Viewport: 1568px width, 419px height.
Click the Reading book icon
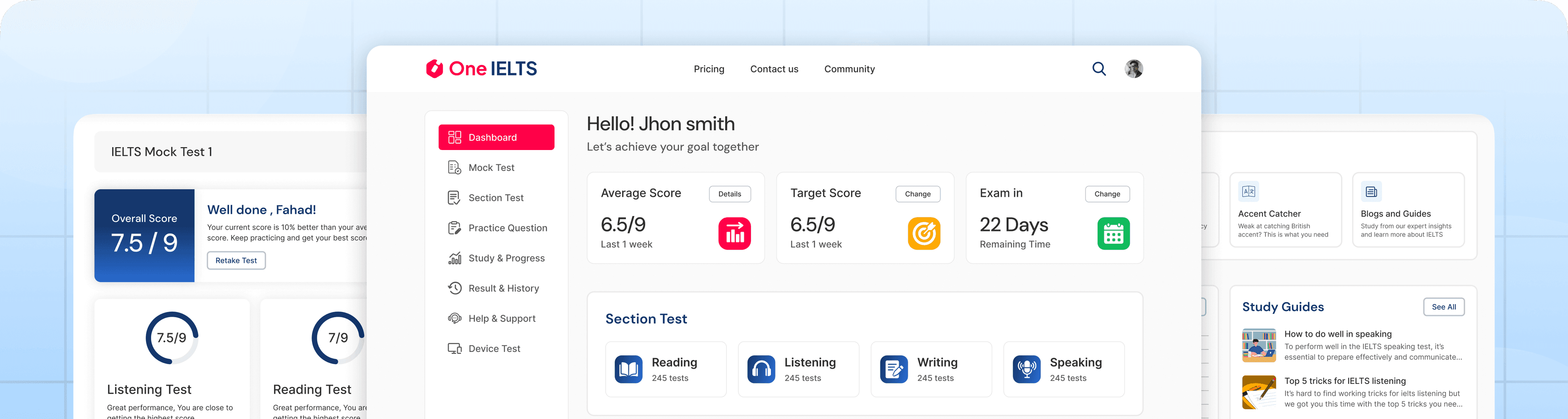(x=628, y=369)
